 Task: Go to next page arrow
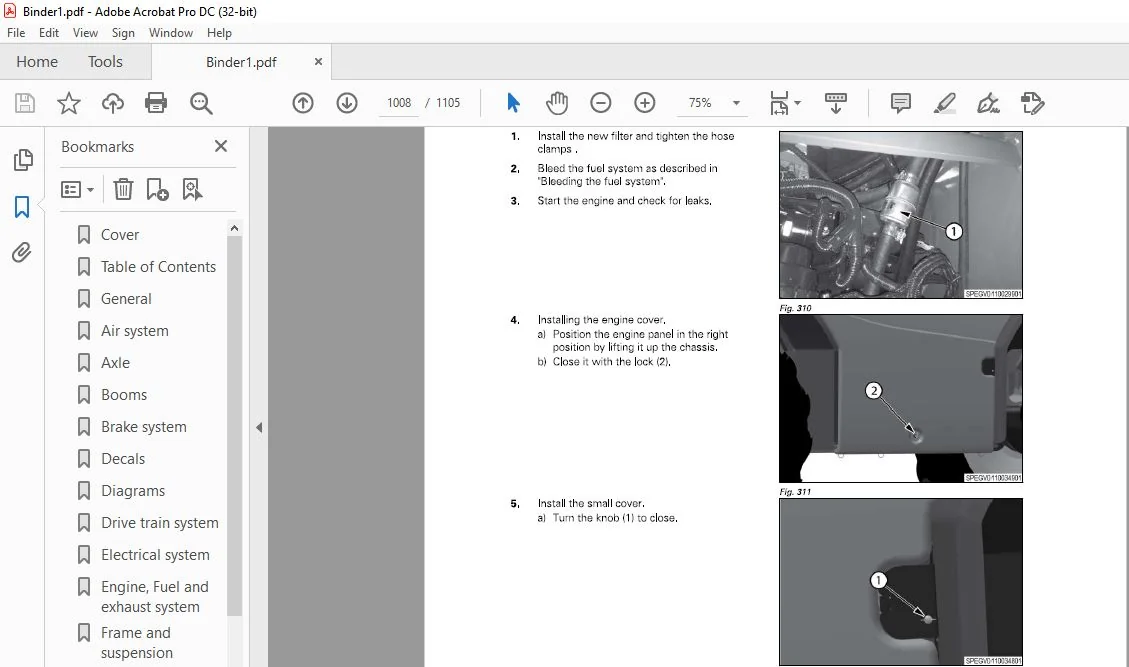347,103
